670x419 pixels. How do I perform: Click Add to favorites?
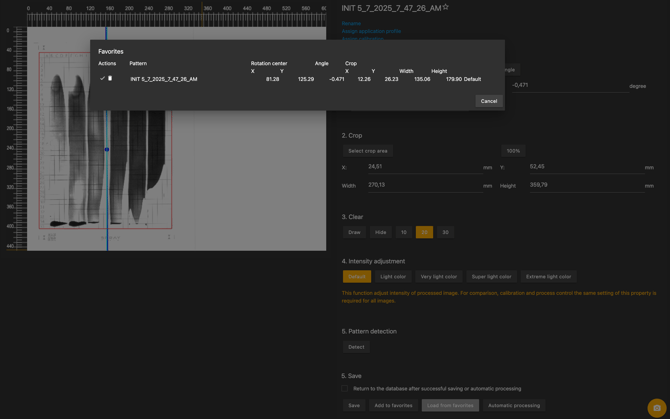(x=393, y=405)
